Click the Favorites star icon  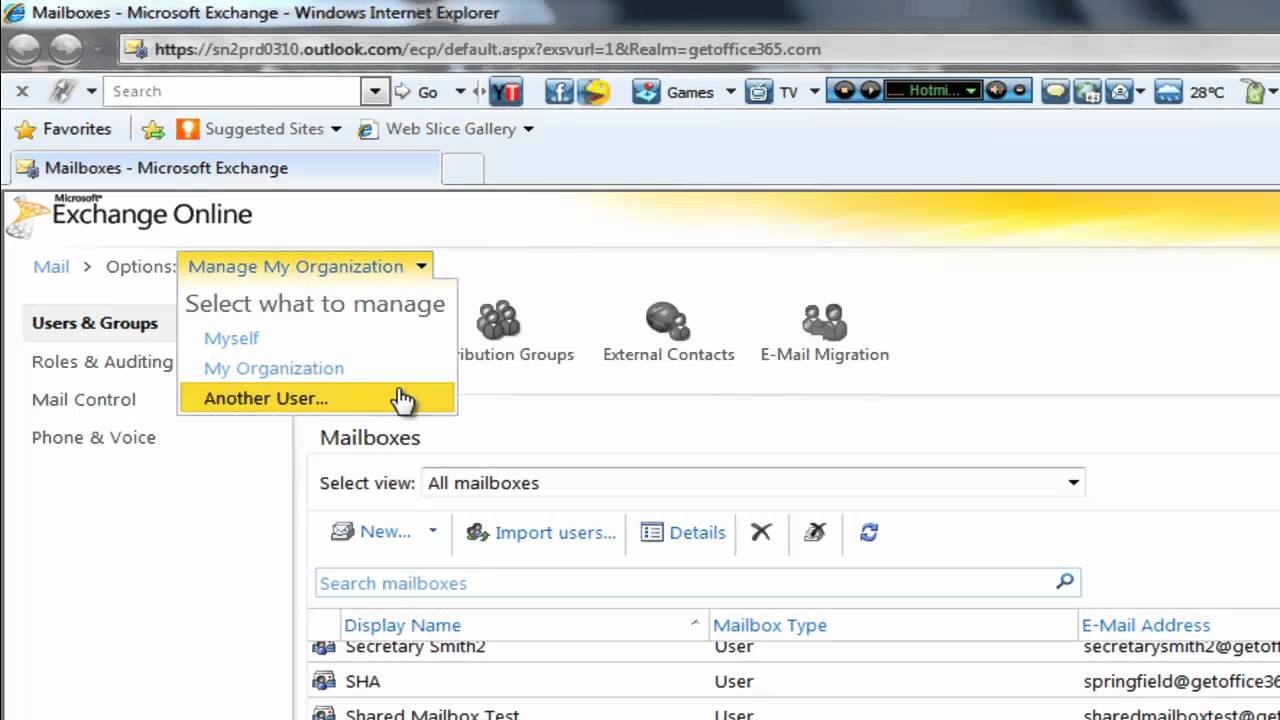click(x=26, y=129)
